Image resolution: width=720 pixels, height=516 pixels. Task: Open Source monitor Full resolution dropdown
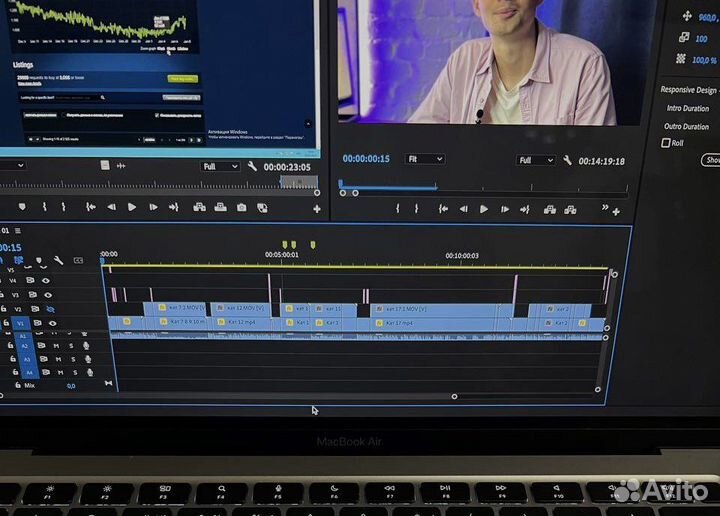(x=220, y=167)
